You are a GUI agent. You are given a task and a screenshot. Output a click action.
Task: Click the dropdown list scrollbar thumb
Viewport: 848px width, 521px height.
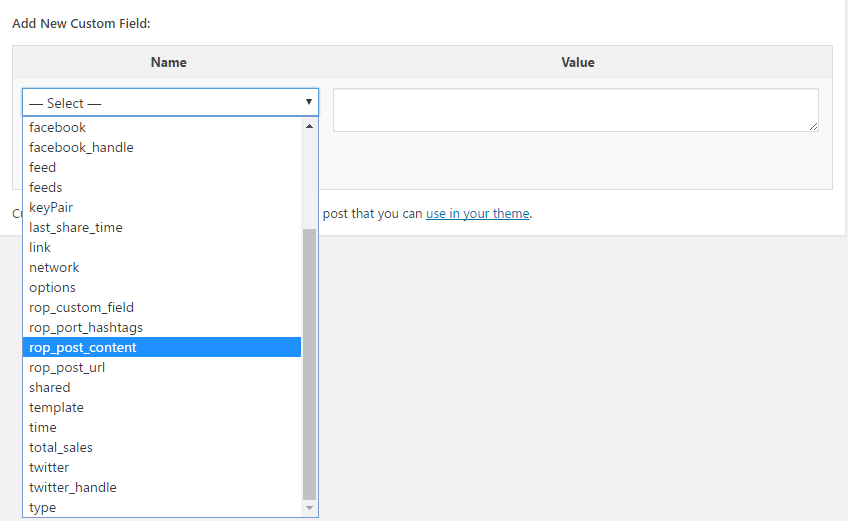pyautogui.click(x=310, y=363)
